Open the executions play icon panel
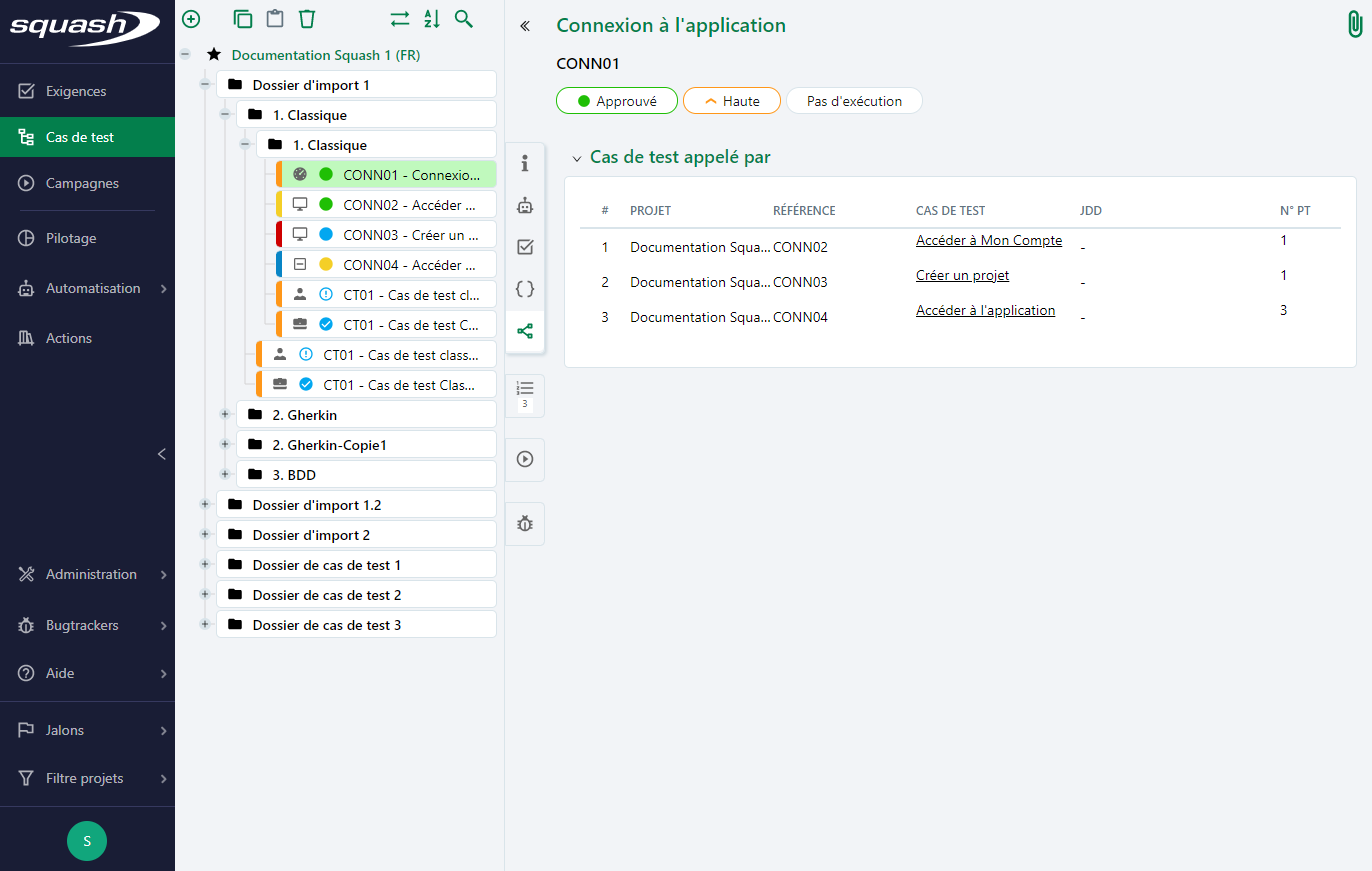This screenshot has width=1372, height=871. coord(525,459)
